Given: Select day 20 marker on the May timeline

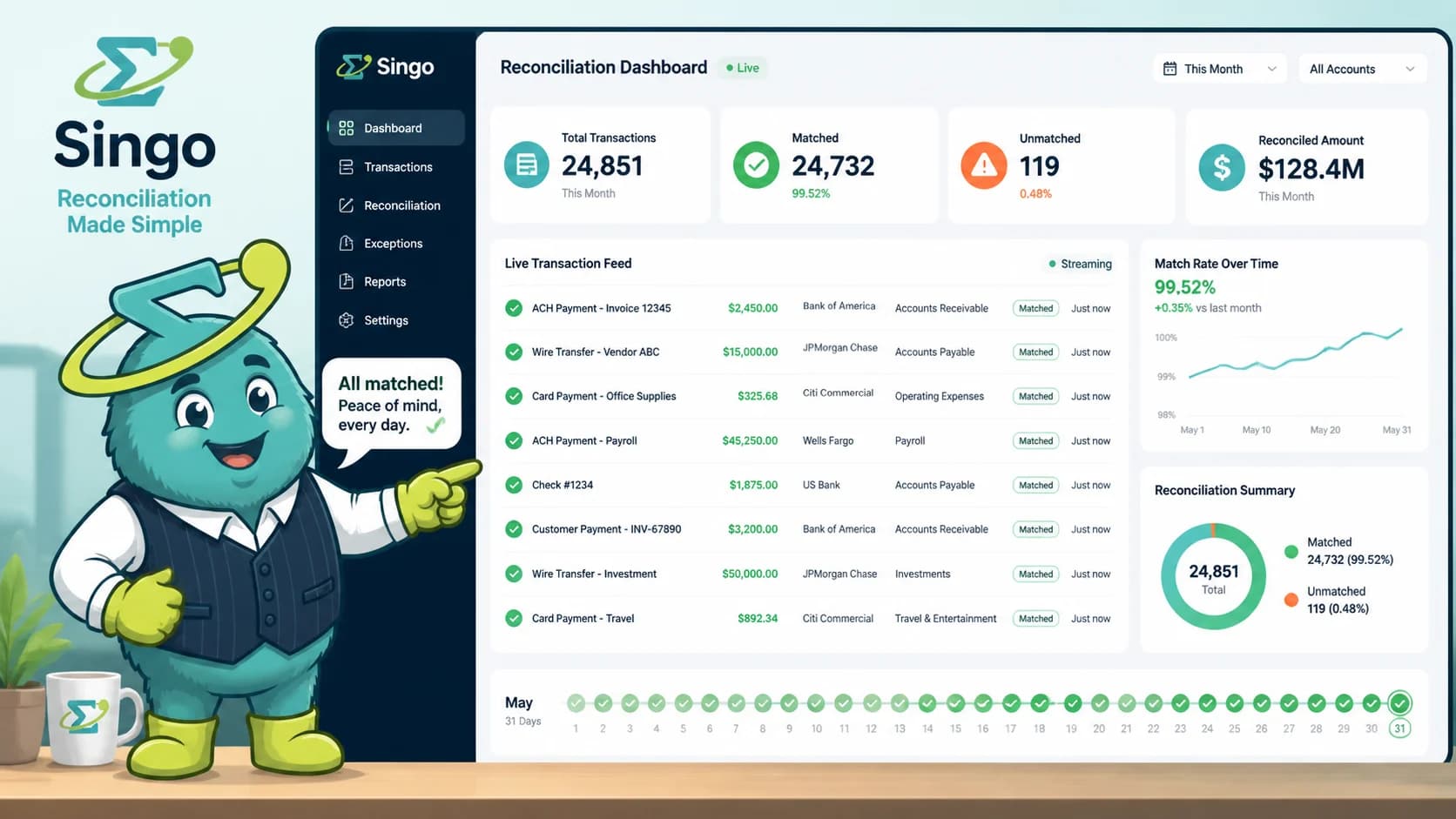Looking at the screenshot, I should point(1099,703).
